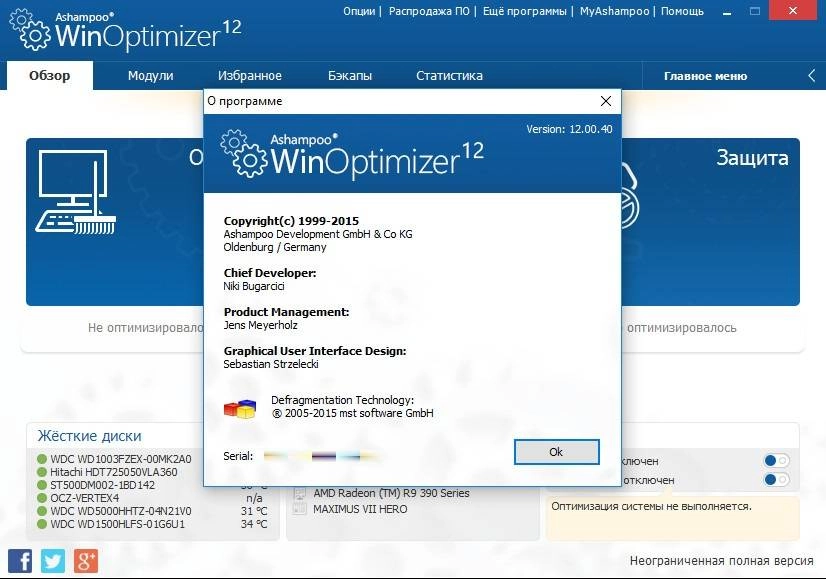Click the Защита panel title
The width and height of the screenshot is (826, 579).
click(x=752, y=158)
